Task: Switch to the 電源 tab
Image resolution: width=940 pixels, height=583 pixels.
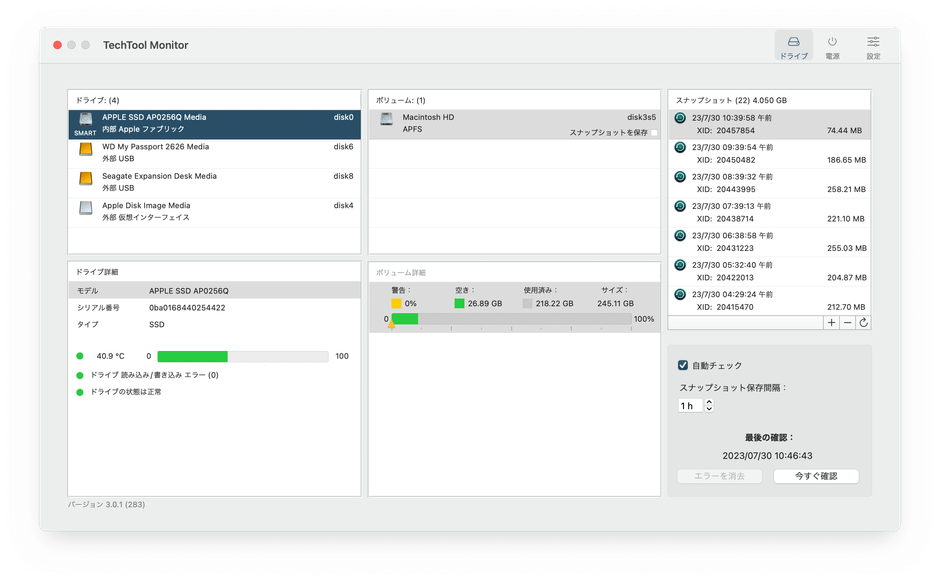Action: (x=834, y=45)
